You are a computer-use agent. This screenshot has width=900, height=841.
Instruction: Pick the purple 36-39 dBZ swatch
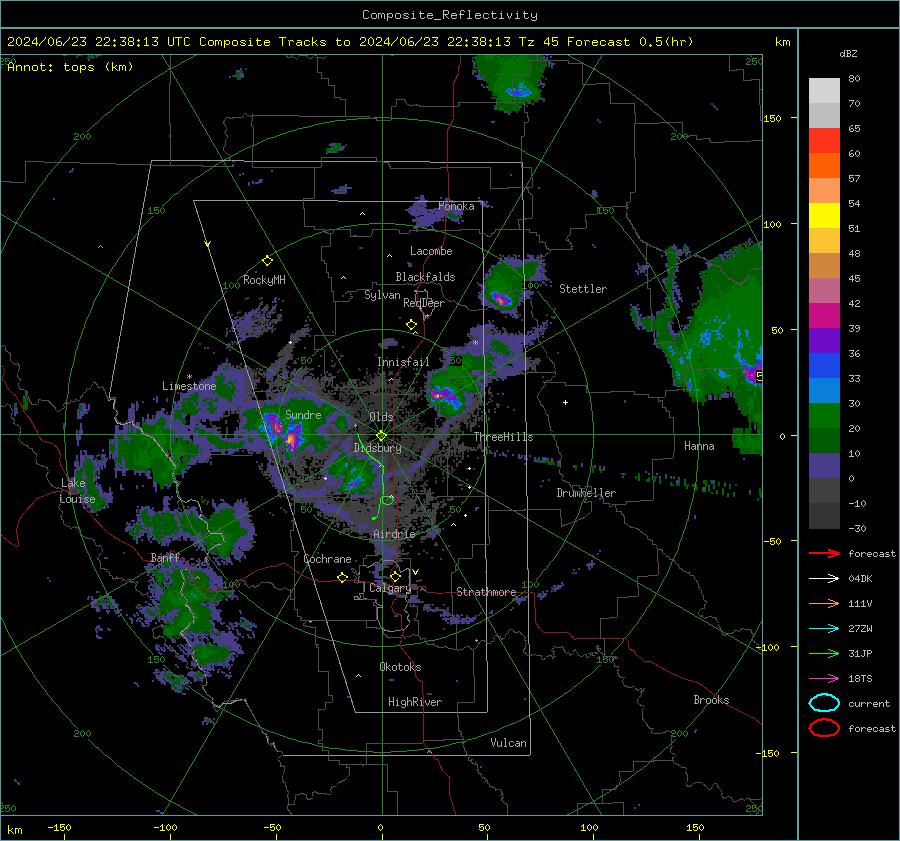pos(824,340)
